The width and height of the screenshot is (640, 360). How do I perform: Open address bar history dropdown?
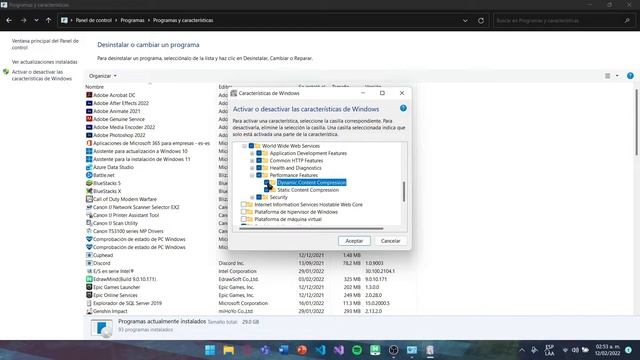[x=465, y=20]
